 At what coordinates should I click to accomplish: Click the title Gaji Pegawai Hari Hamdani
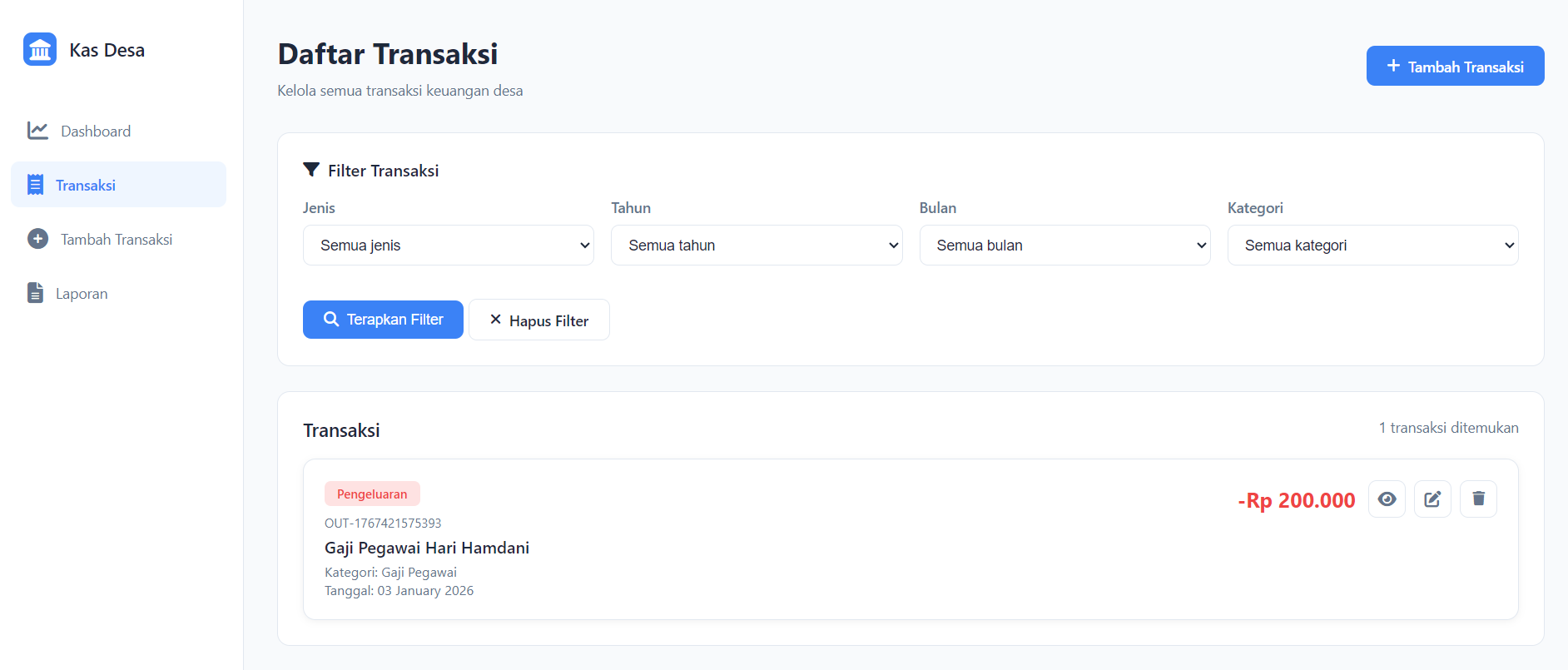tap(427, 548)
